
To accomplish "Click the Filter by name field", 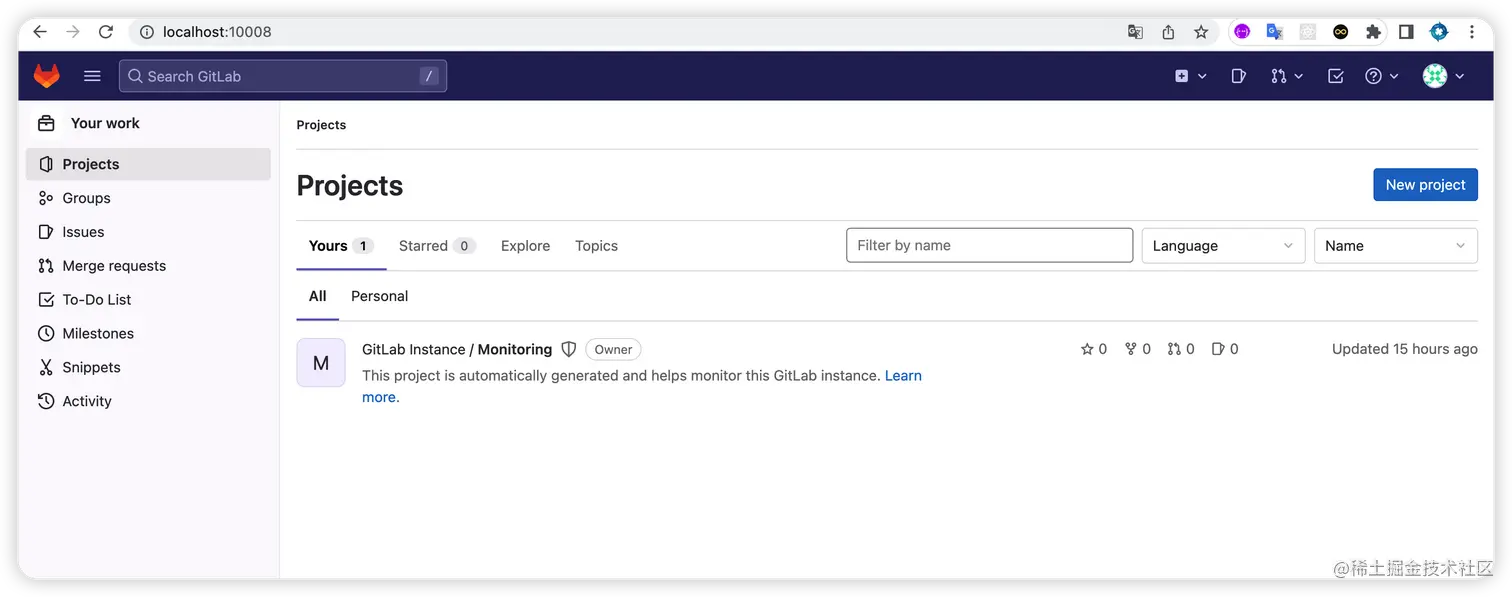I will pyautogui.click(x=989, y=245).
